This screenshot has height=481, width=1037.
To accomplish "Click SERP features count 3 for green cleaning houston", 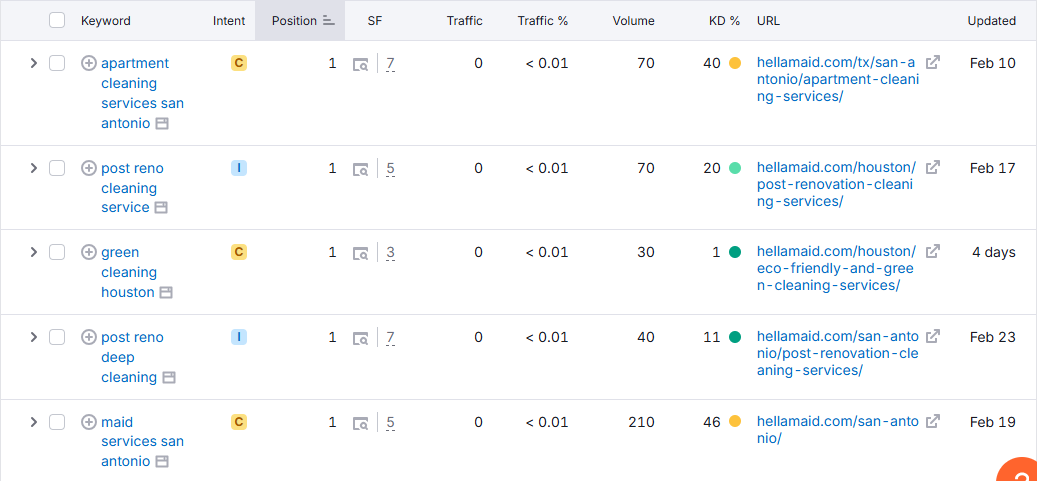I will click(390, 253).
